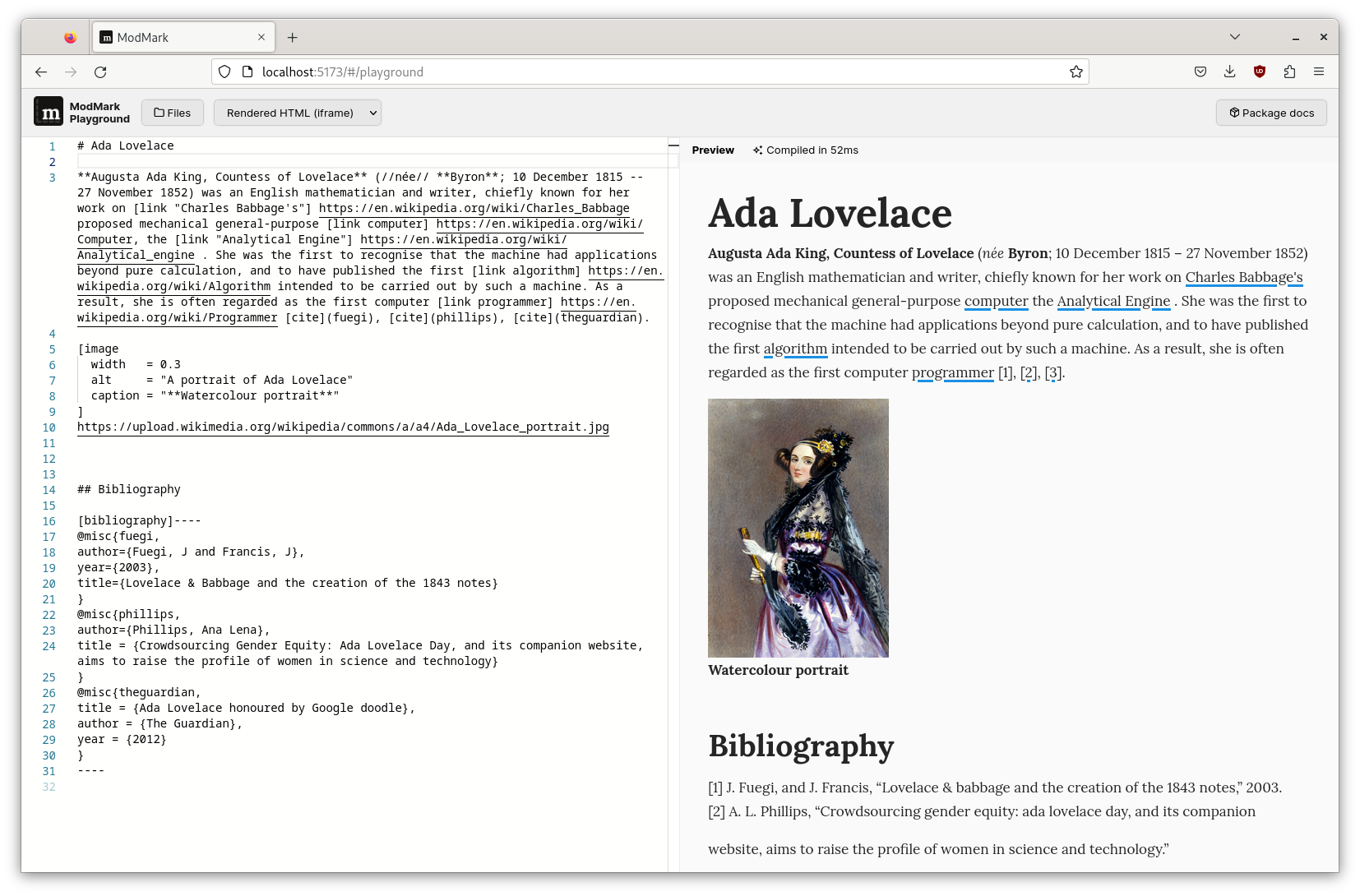Go back to the previous page
This screenshot has height=896, width=1360.
(41, 72)
